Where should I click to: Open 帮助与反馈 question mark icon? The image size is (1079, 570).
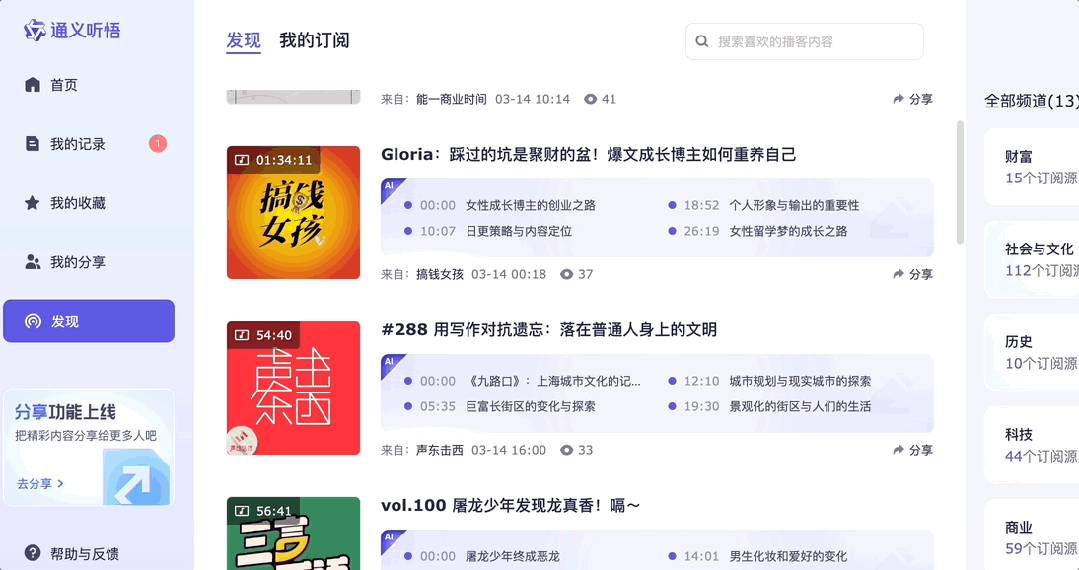pos(32,553)
